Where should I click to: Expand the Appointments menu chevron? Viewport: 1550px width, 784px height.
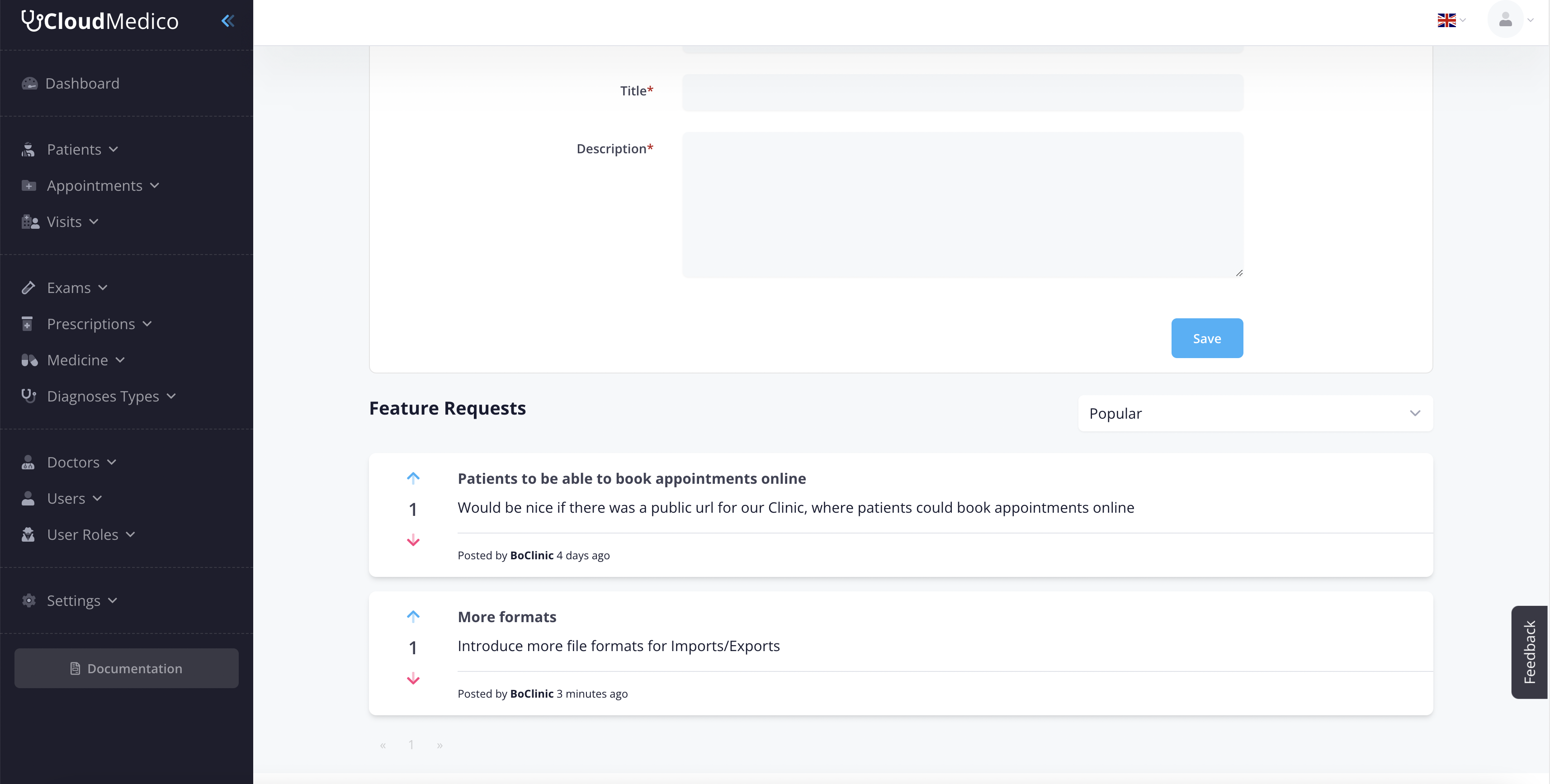pos(155,185)
